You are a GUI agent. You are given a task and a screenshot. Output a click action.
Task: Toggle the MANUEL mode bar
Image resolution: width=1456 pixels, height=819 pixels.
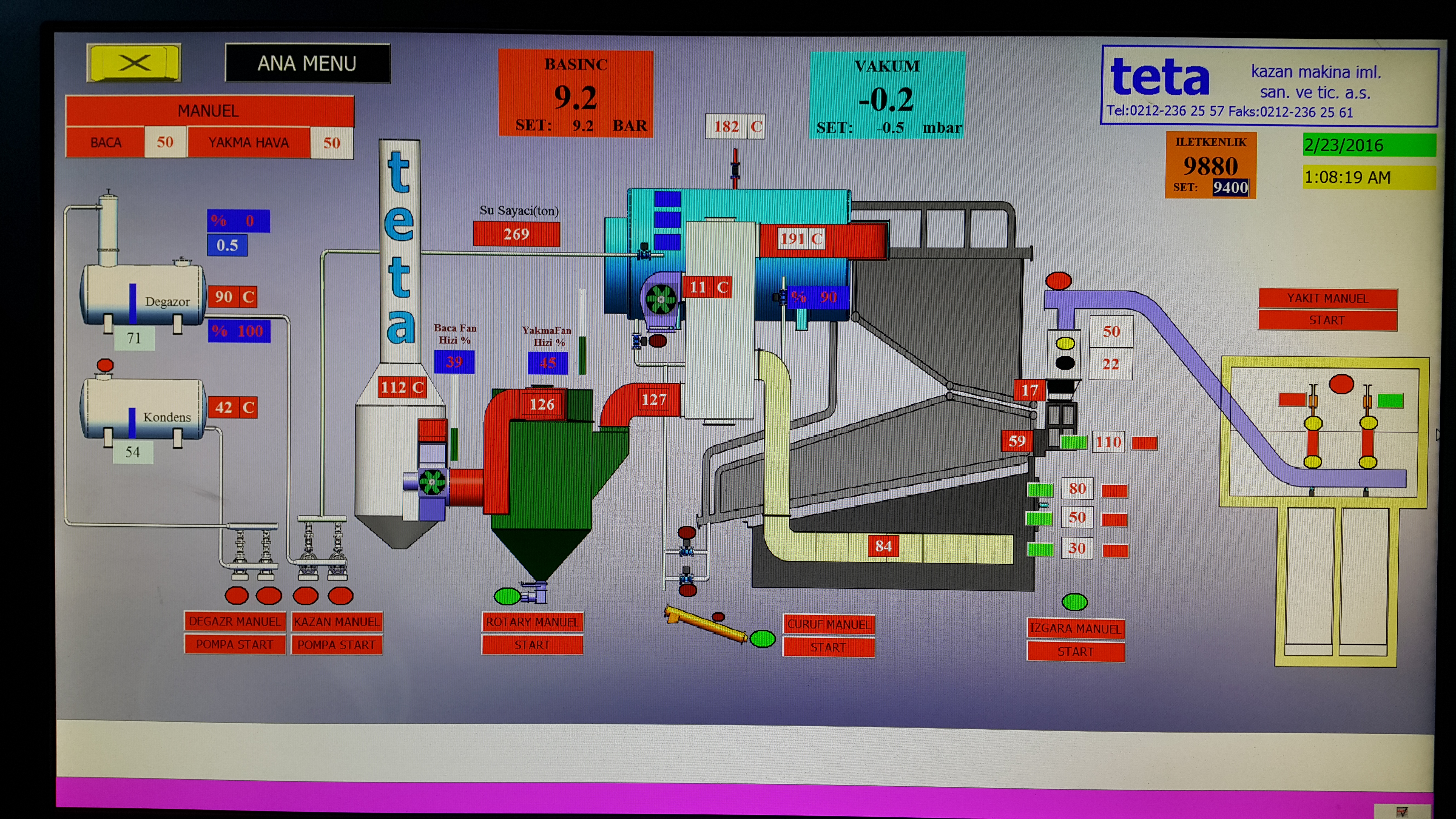tap(209, 111)
